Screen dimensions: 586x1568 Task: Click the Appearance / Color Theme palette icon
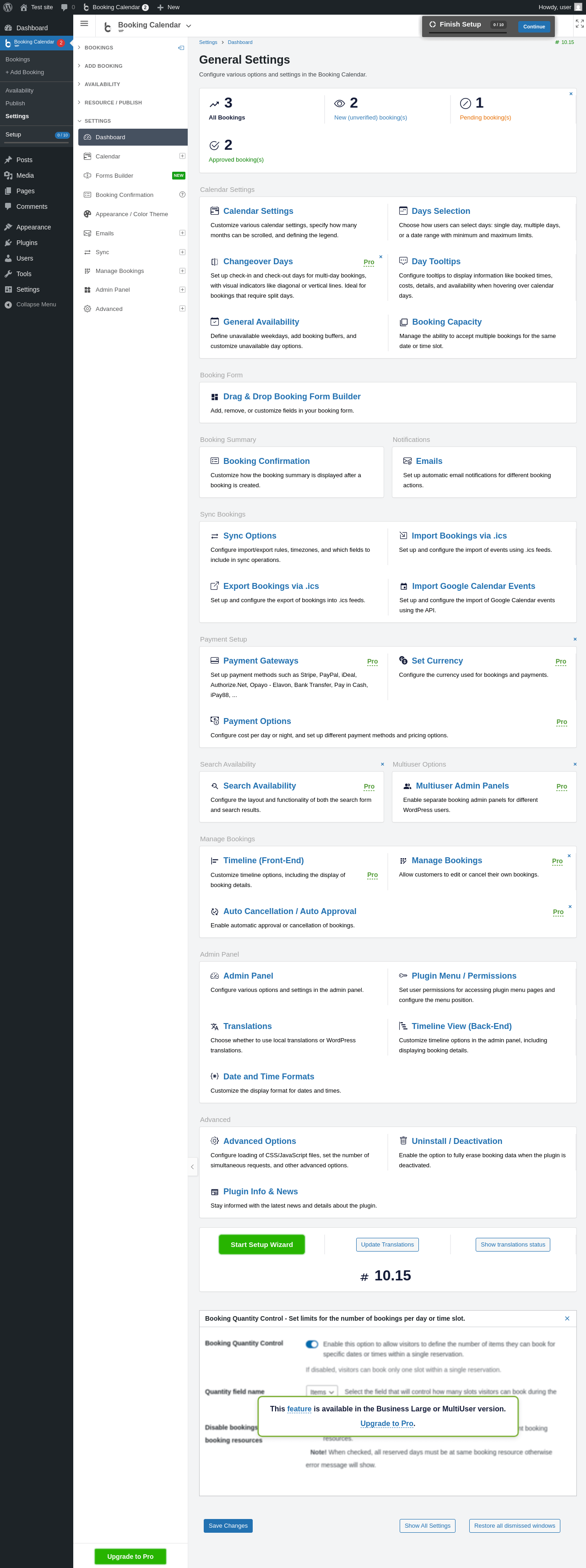(87, 214)
